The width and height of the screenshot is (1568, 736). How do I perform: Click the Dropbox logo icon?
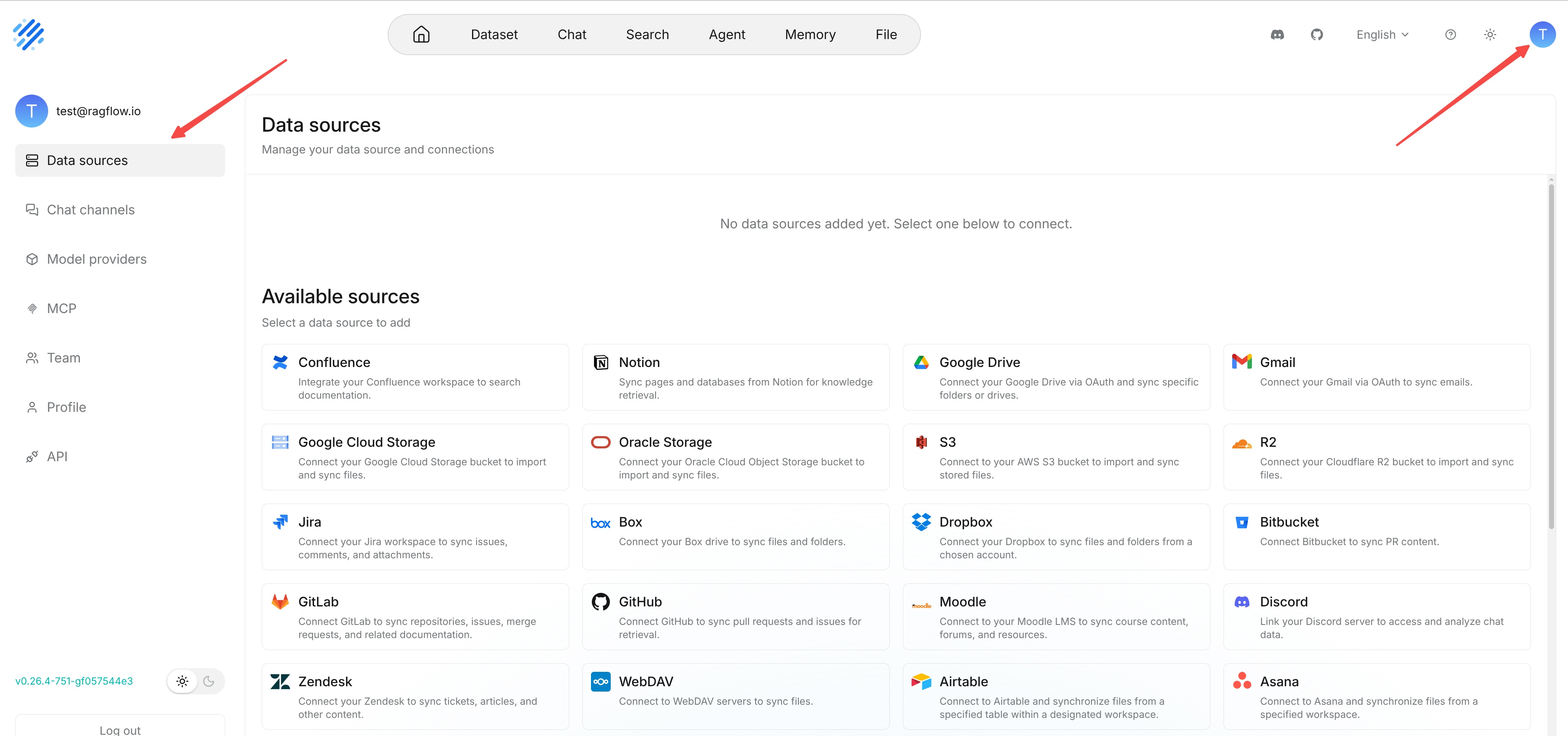[921, 522]
